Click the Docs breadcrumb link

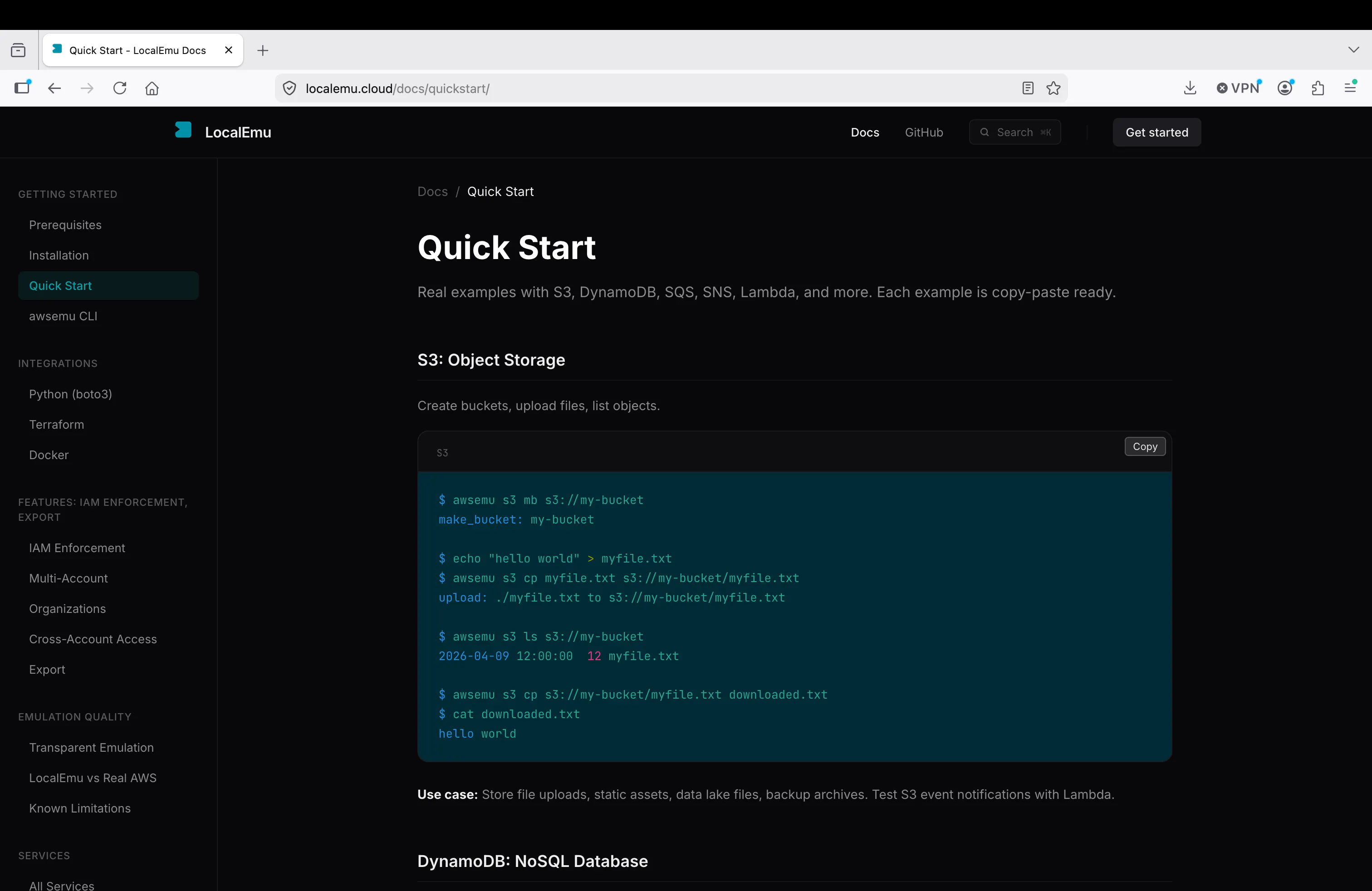coord(432,191)
